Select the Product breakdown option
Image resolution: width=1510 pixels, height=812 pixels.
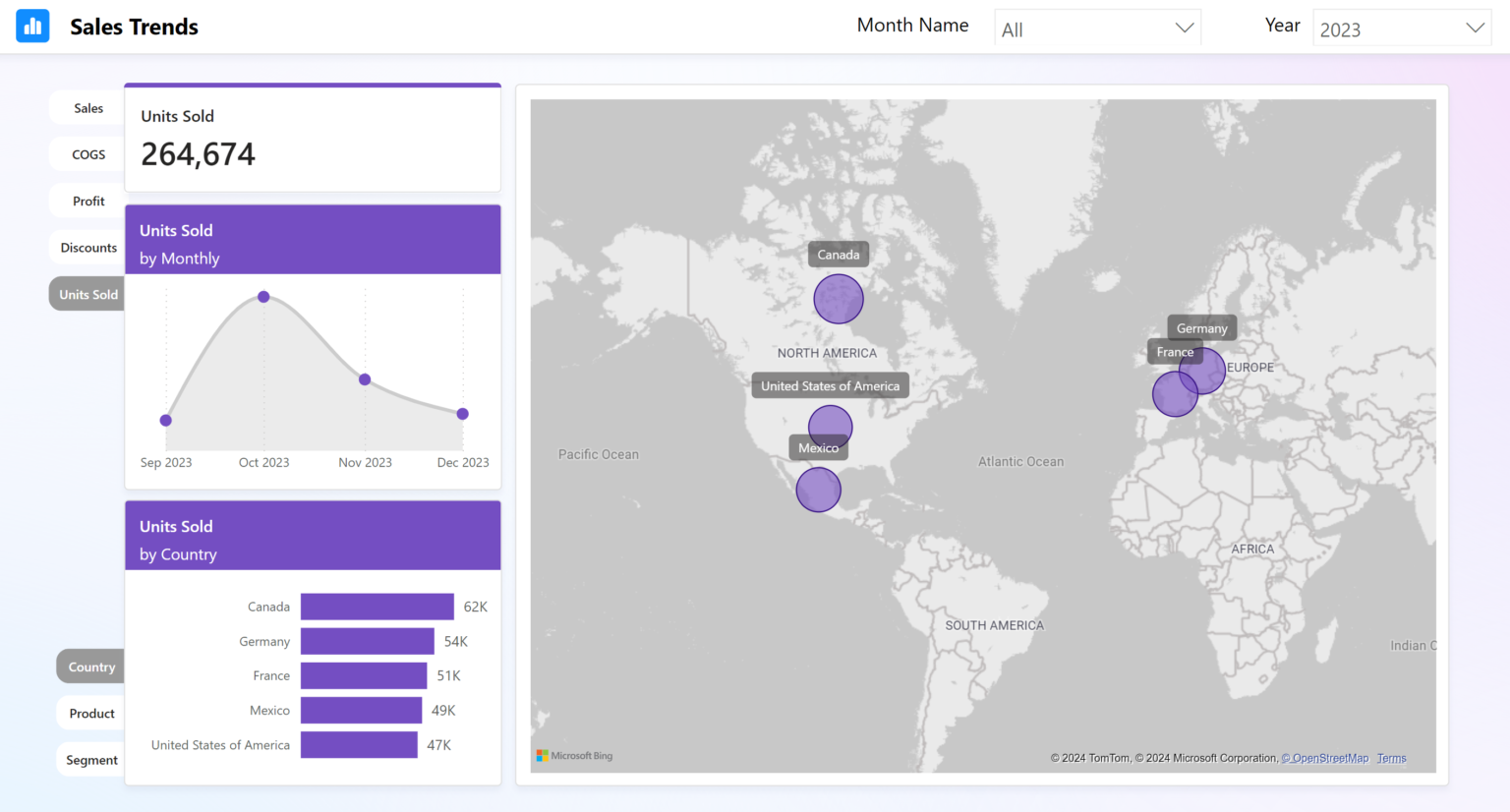point(90,713)
